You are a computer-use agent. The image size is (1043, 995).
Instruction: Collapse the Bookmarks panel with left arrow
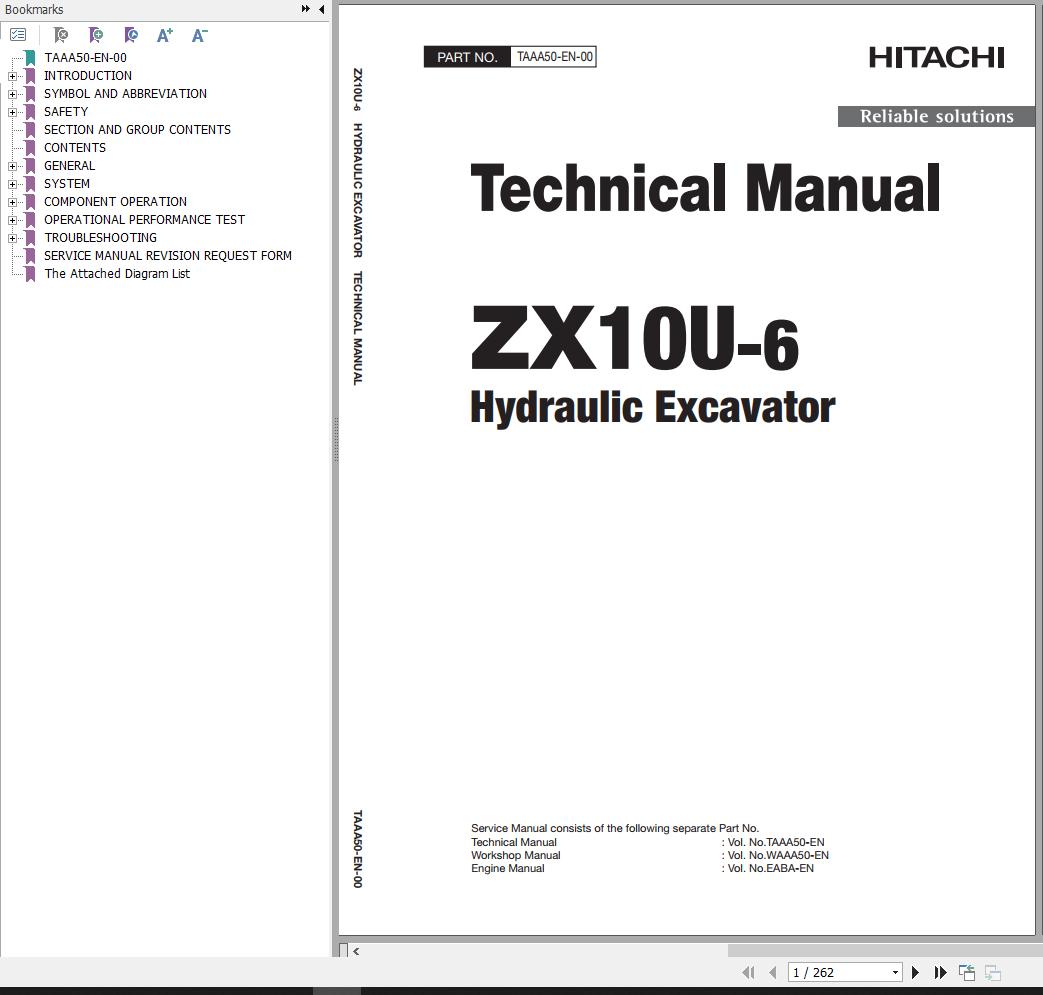[x=322, y=9]
